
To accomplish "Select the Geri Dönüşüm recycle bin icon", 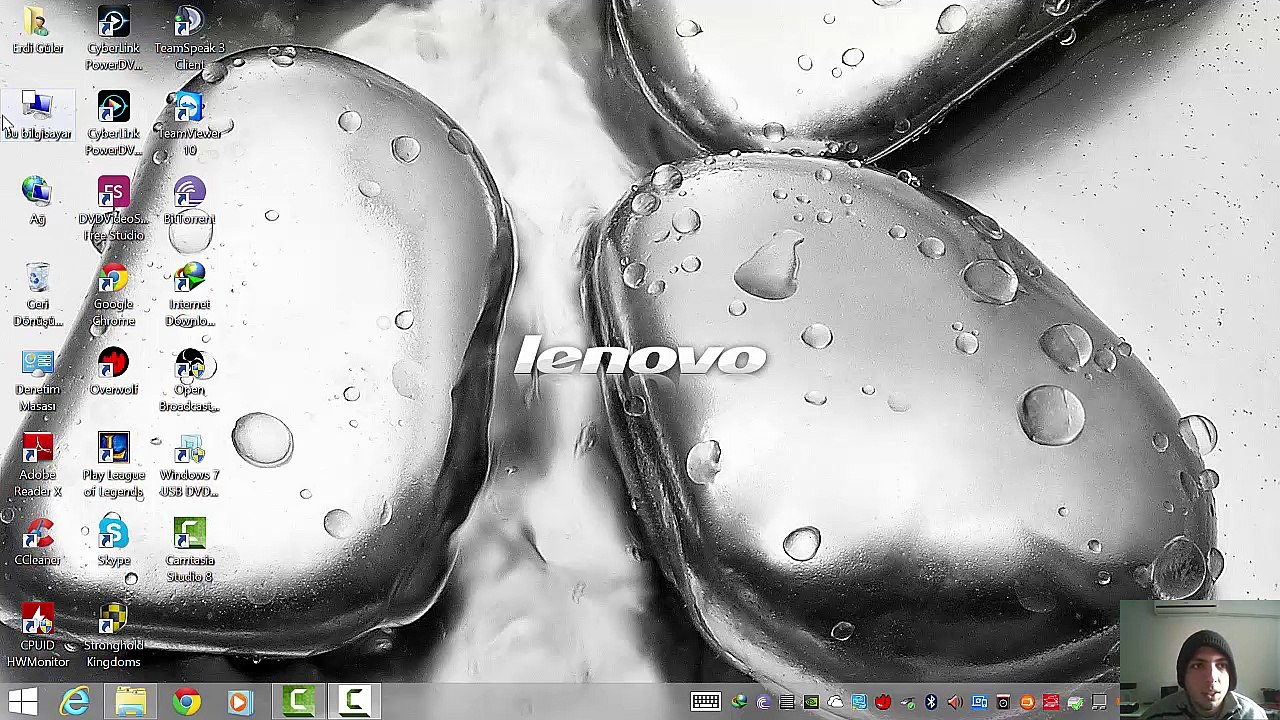I will click(37, 295).
